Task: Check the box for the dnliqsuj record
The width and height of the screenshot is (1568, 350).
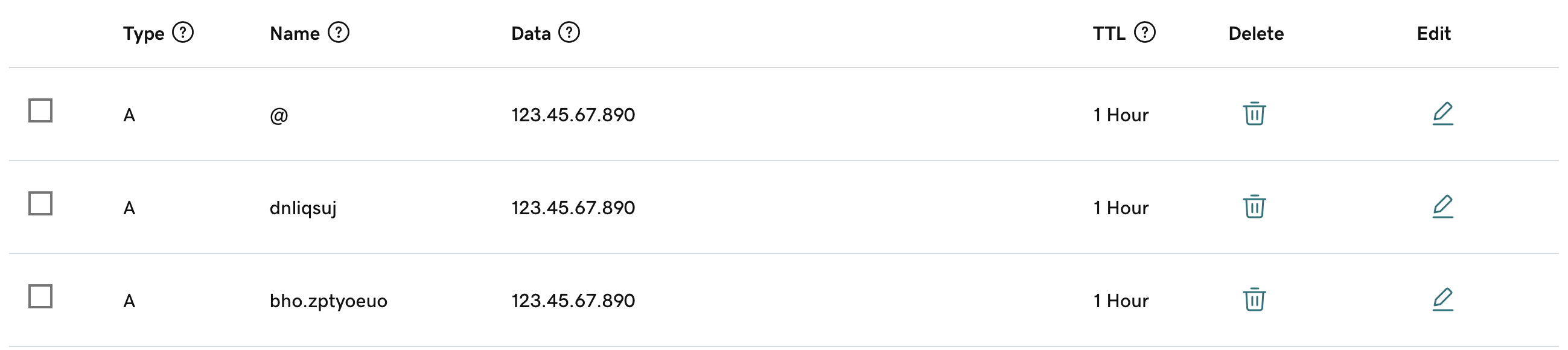Action: (40, 203)
